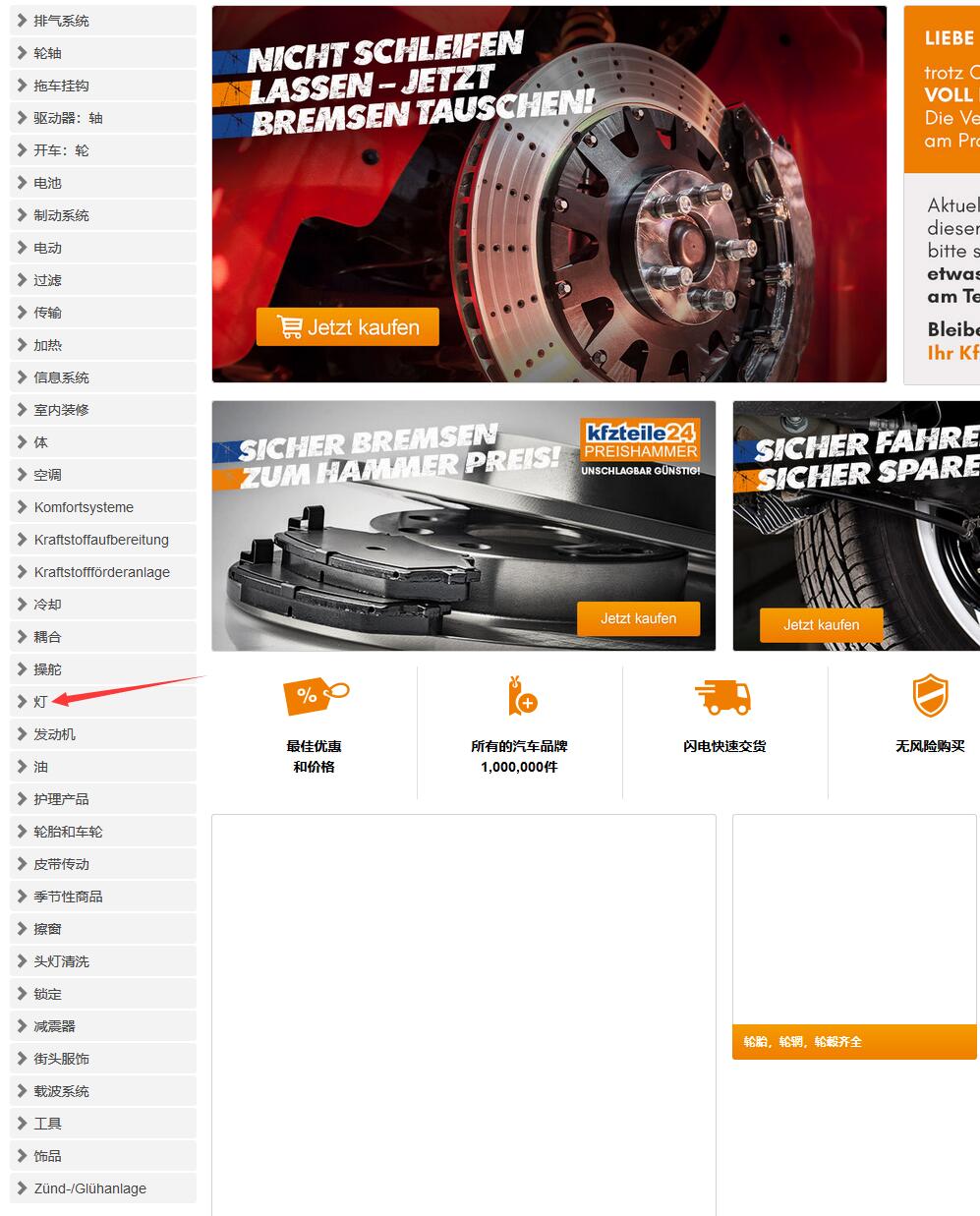Open the Kraftstoffförderanlage category
The width and height of the screenshot is (980, 1216).
pyautogui.click(x=102, y=572)
